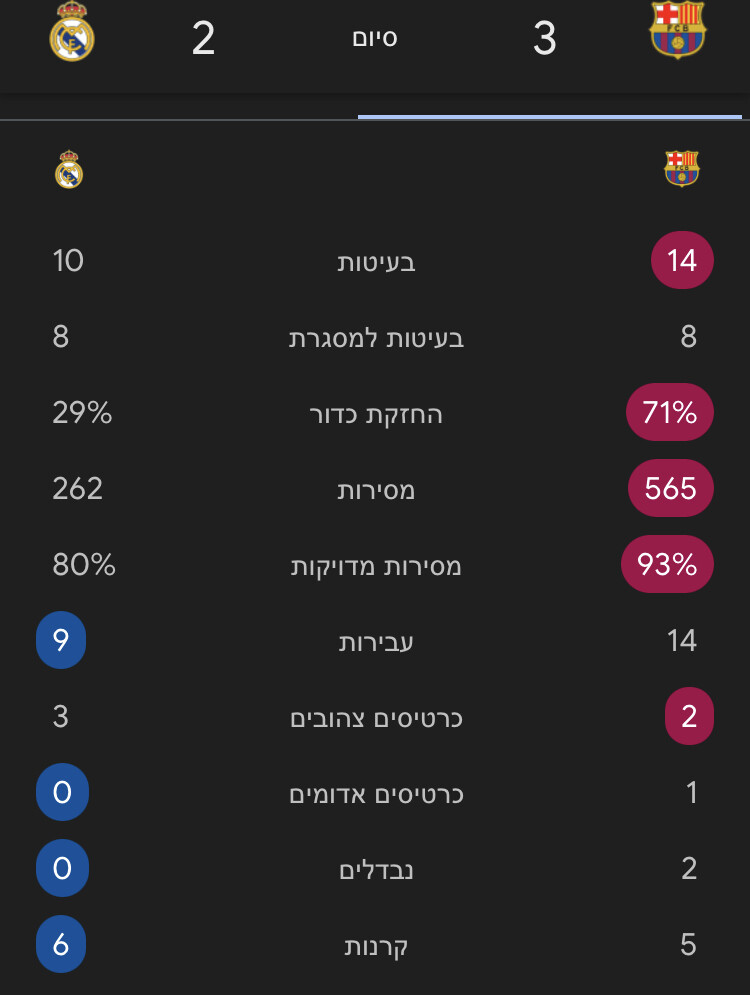Click Real Madrid's score of 2
The height and width of the screenshot is (995, 750).
[x=203, y=40]
